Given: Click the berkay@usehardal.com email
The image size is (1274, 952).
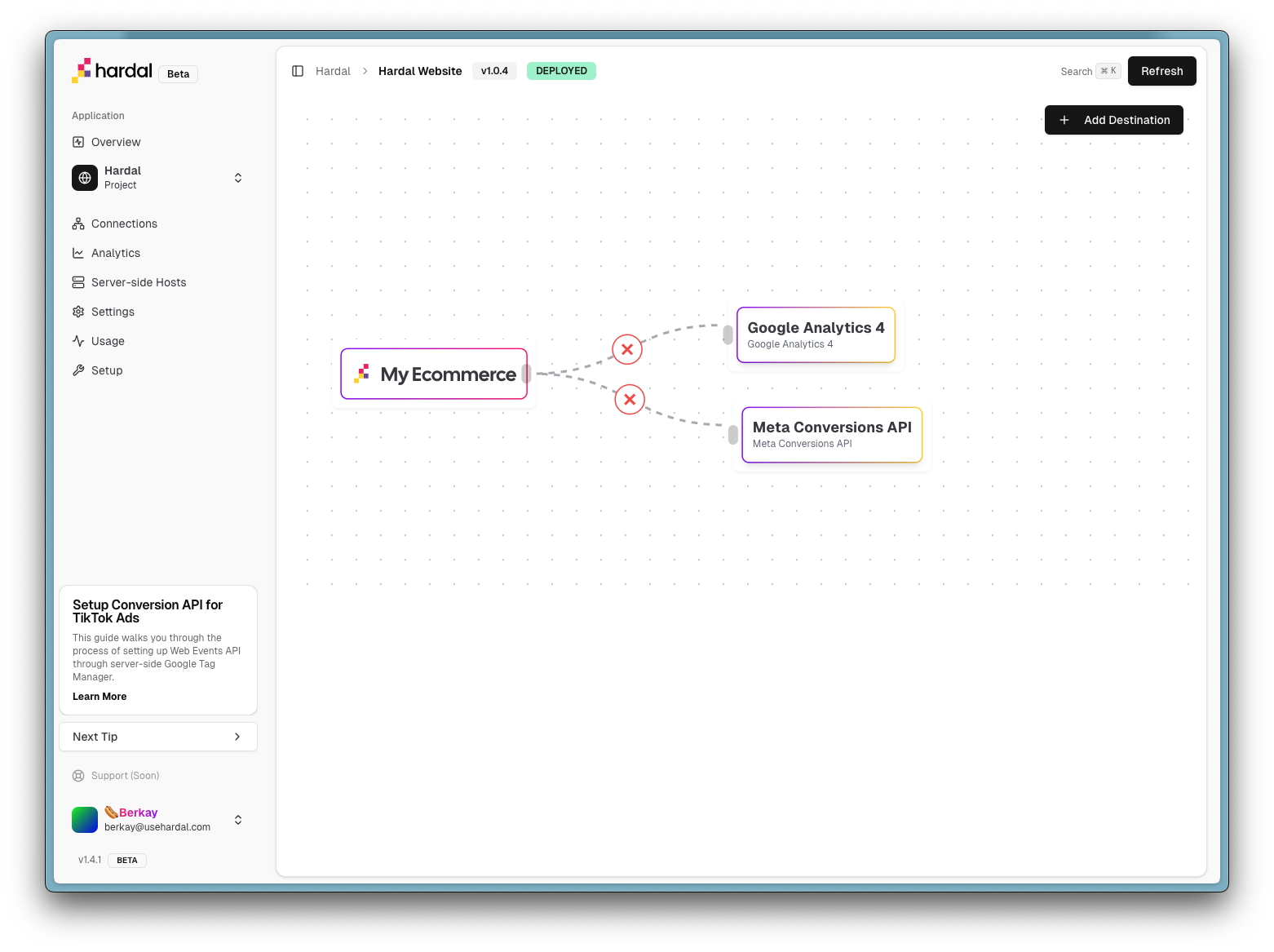Looking at the screenshot, I should 157,827.
